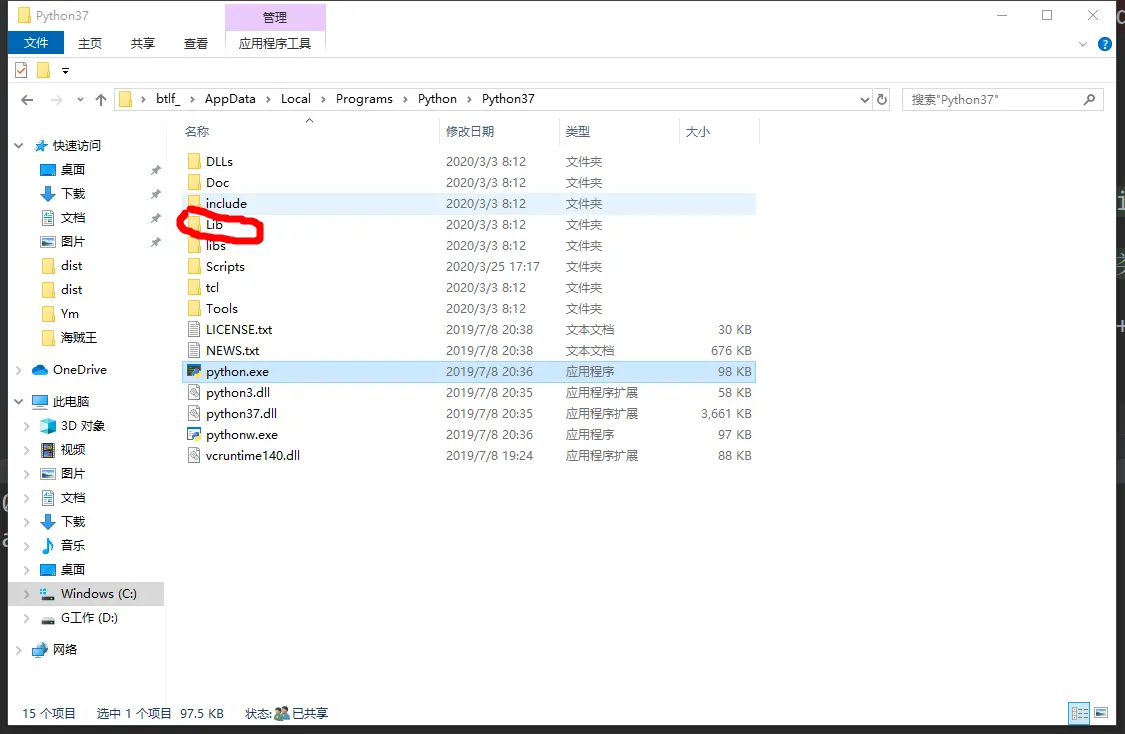The height and width of the screenshot is (734, 1125).
Task: Select the tcl folder row
Action: [469, 288]
